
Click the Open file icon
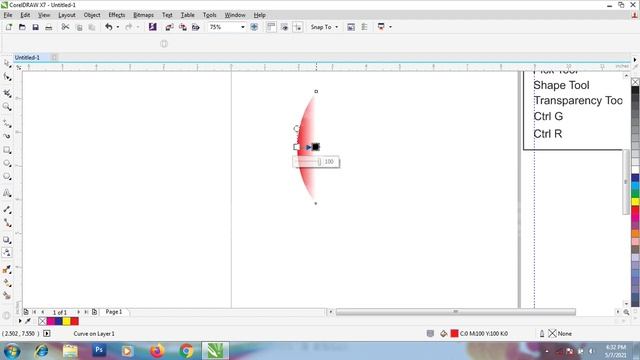pyautogui.click(x=22, y=27)
